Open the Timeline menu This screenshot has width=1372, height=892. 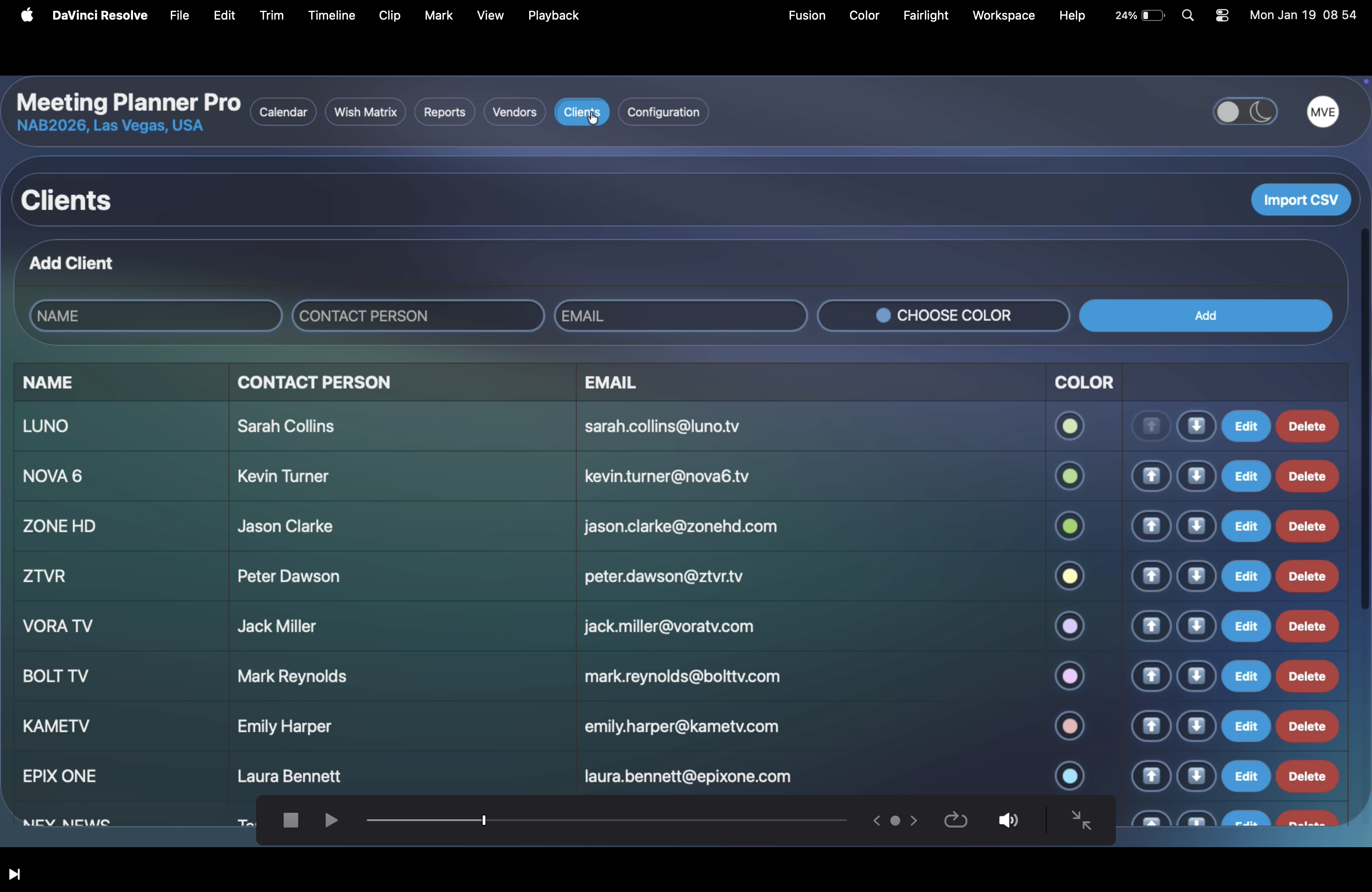coord(331,15)
